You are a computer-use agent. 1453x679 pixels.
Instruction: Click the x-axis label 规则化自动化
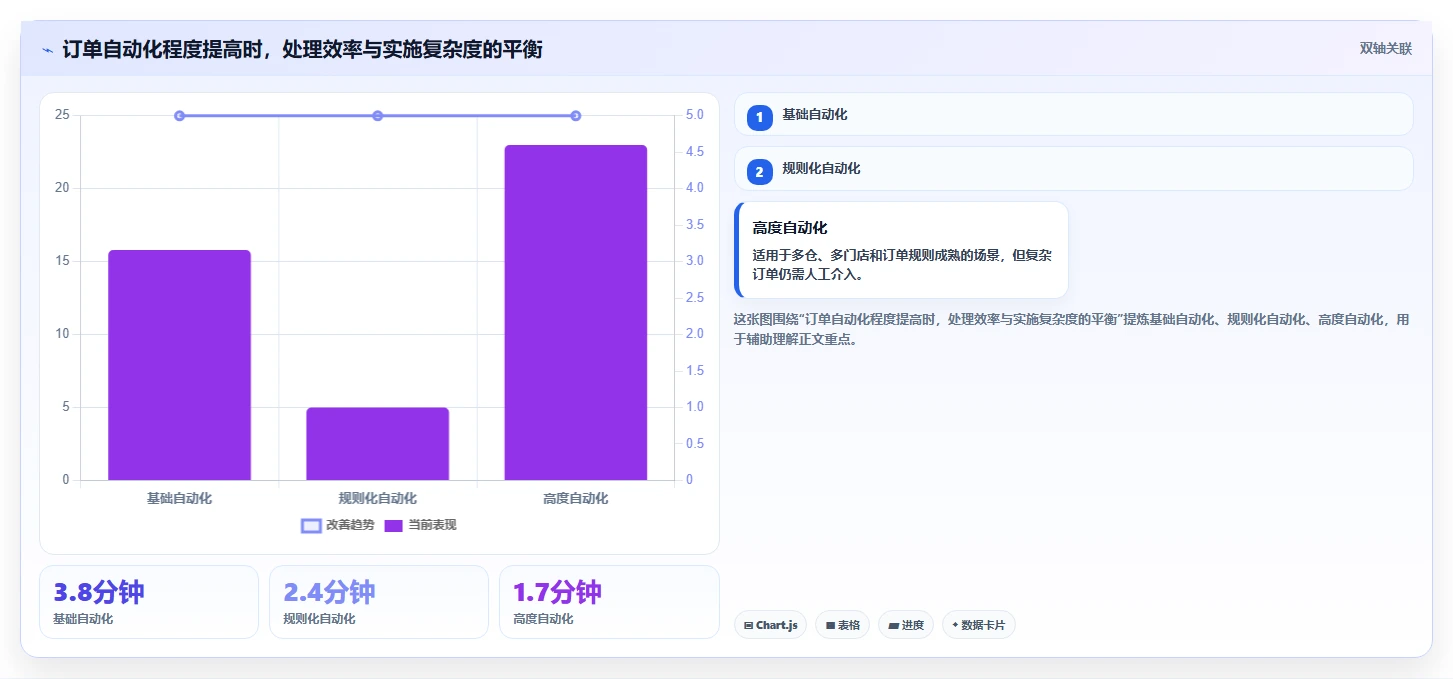[x=377, y=498]
